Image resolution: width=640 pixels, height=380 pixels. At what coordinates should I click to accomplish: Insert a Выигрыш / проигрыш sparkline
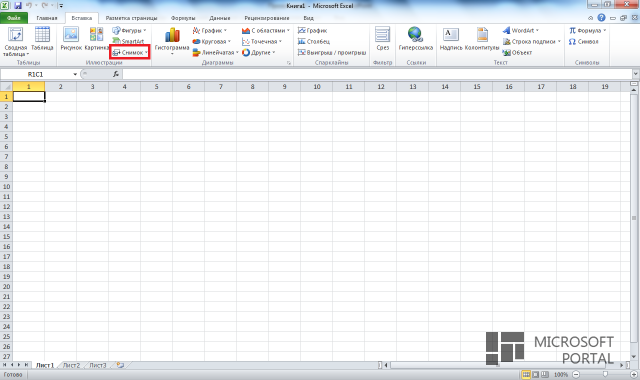point(332,53)
